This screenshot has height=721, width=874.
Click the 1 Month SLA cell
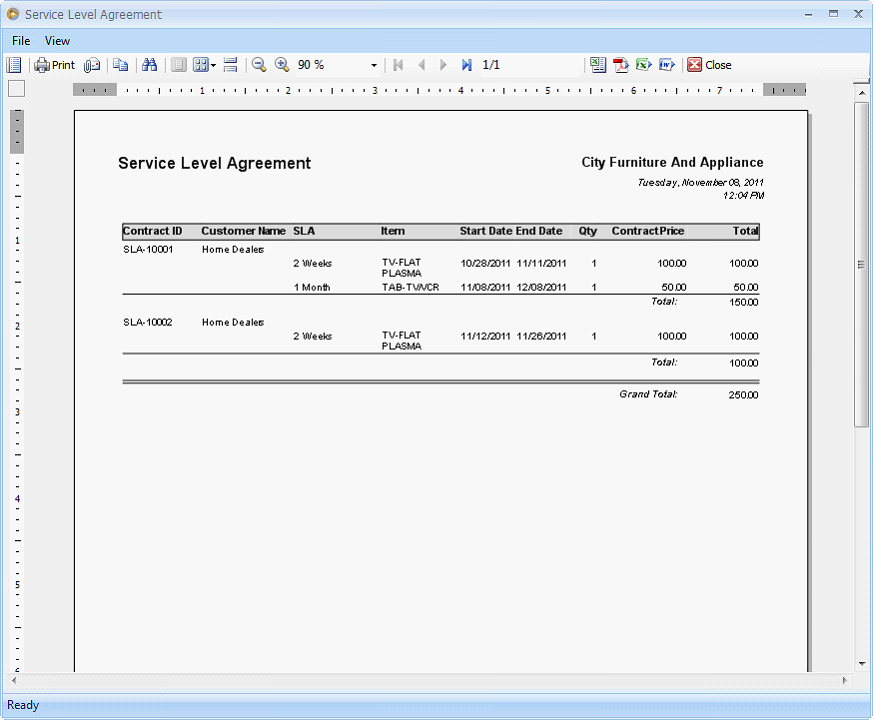pyautogui.click(x=312, y=288)
